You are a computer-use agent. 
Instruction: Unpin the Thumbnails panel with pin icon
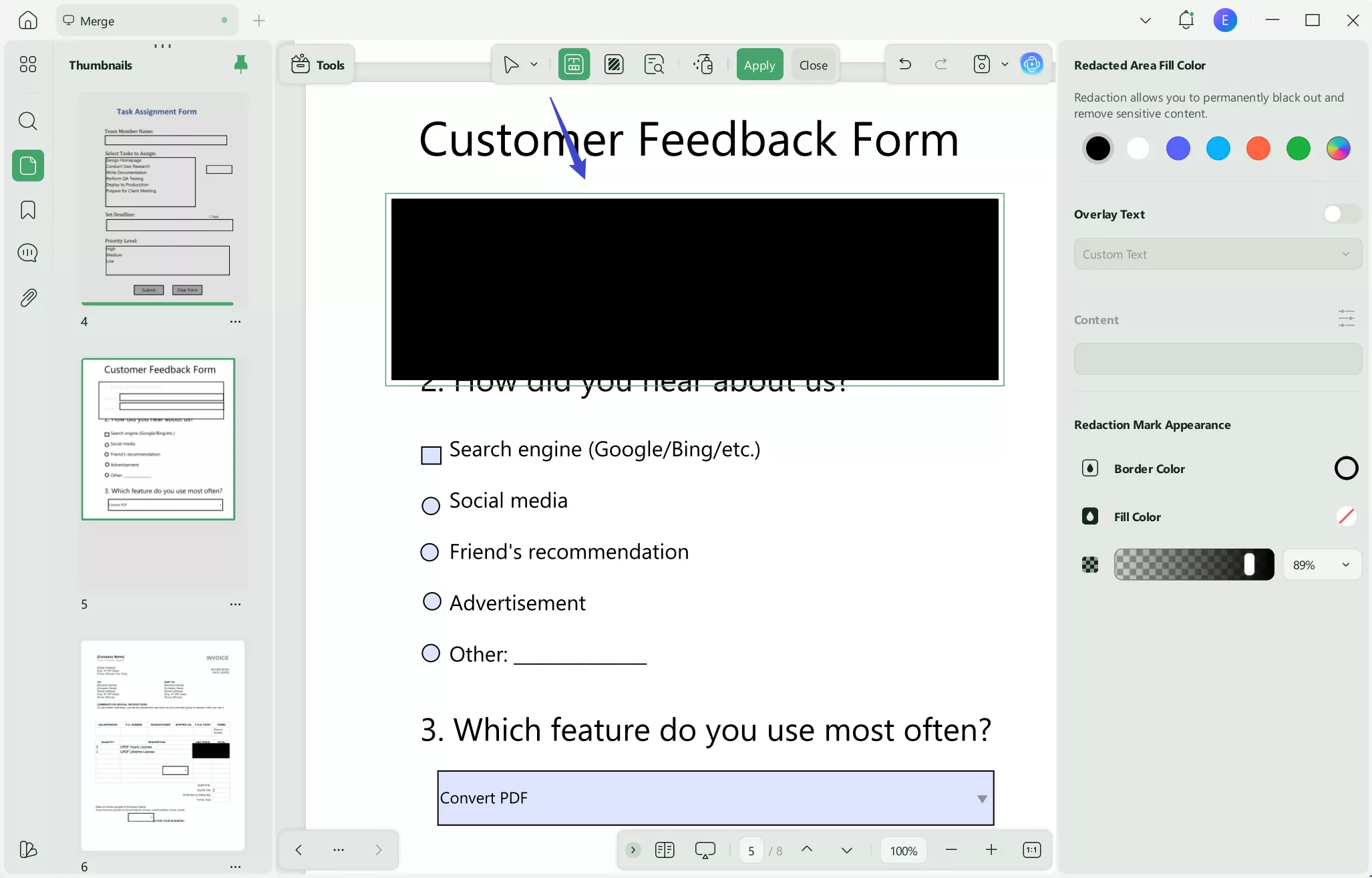[240, 64]
